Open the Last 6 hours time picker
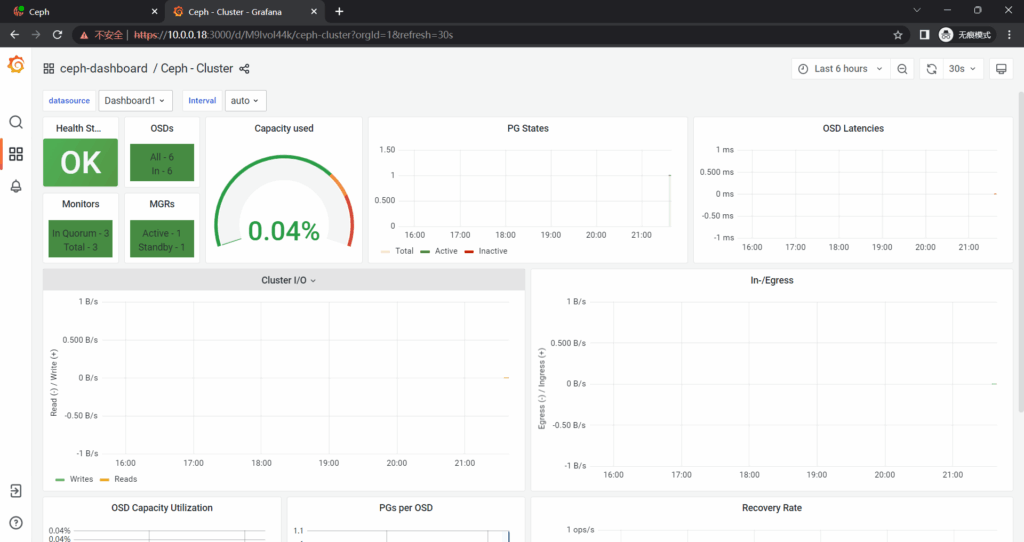Viewport: 1024px width, 542px height. [x=841, y=69]
